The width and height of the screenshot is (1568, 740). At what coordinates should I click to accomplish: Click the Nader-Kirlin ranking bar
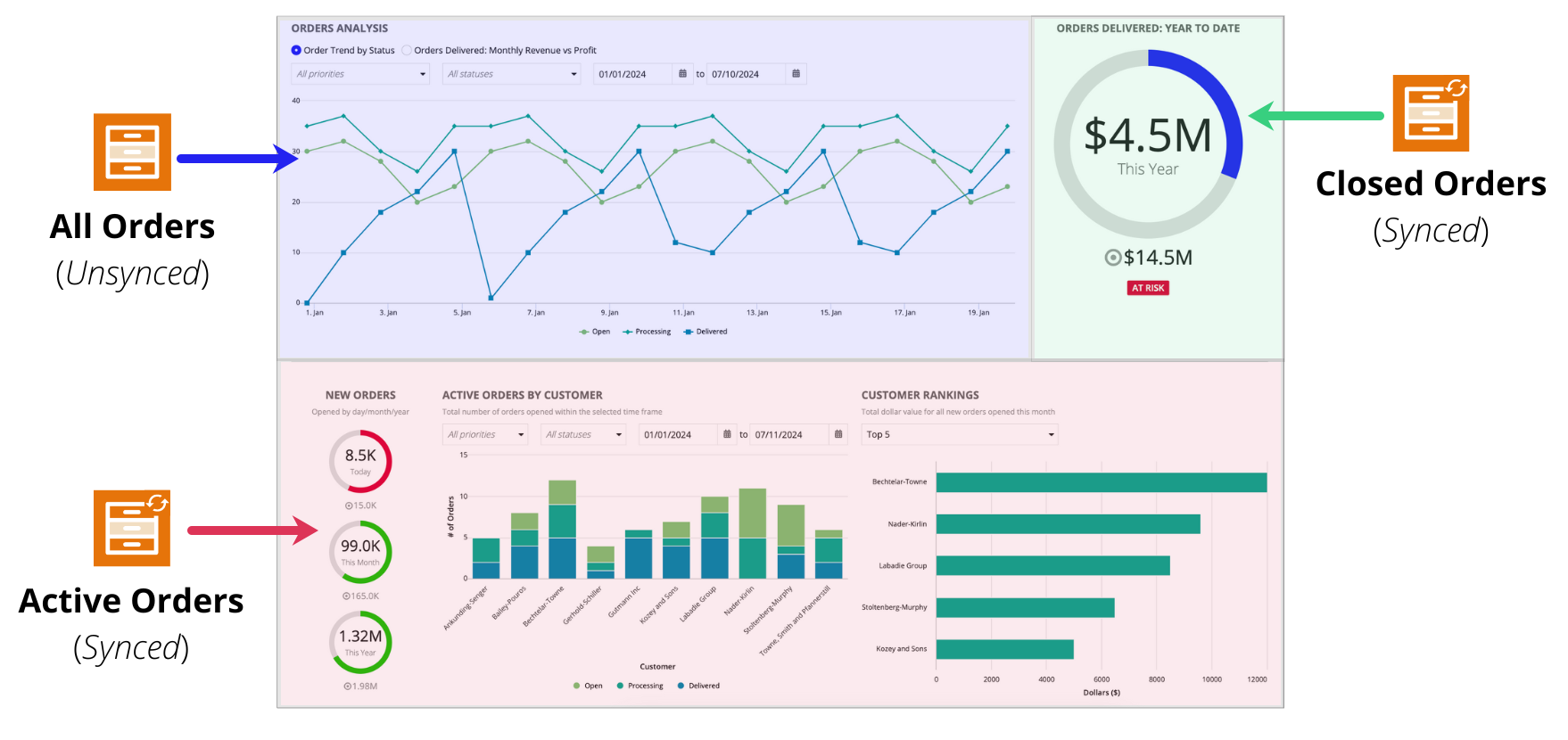point(1068,524)
